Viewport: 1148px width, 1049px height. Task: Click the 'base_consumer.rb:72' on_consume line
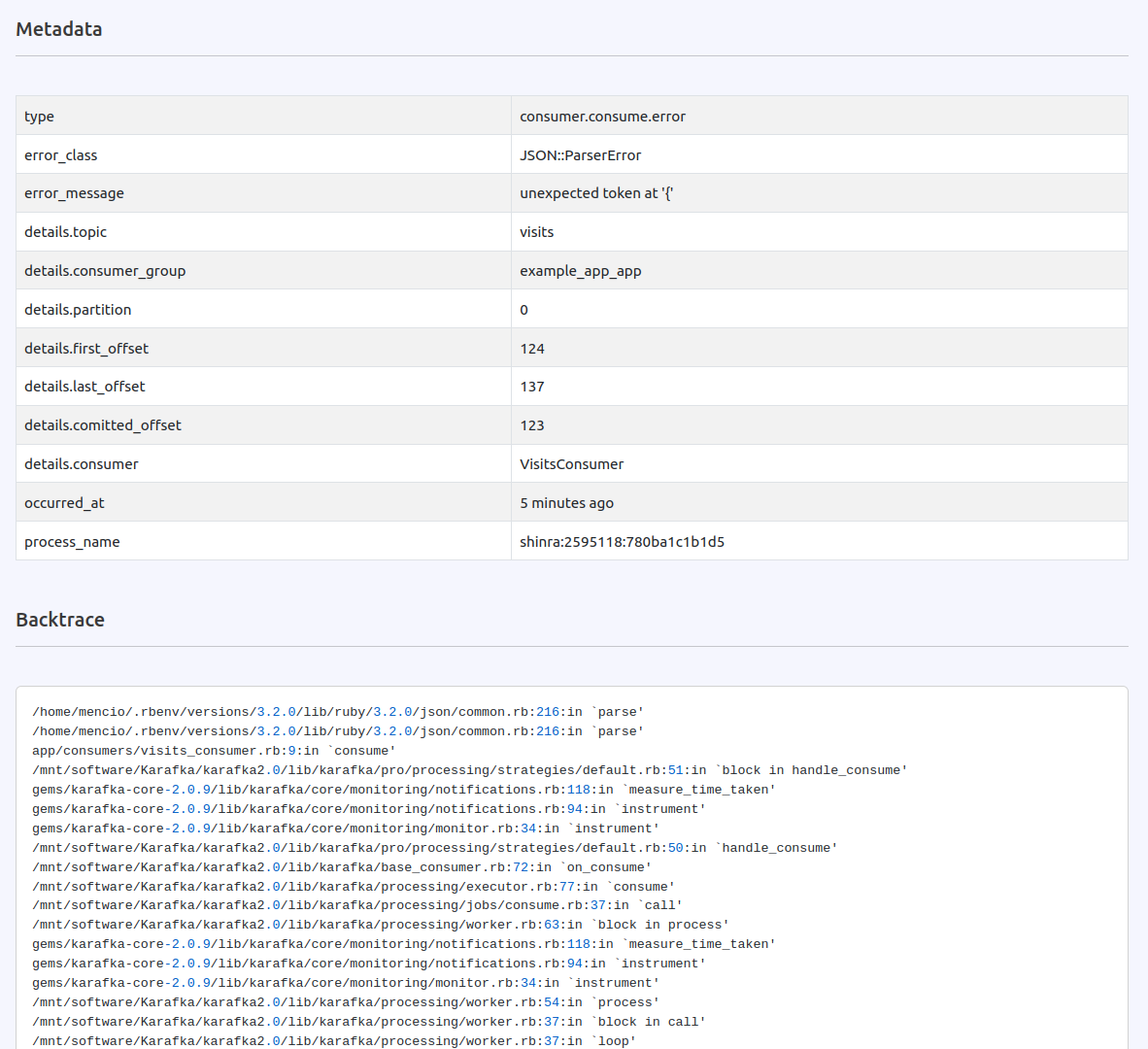tap(342, 867)
